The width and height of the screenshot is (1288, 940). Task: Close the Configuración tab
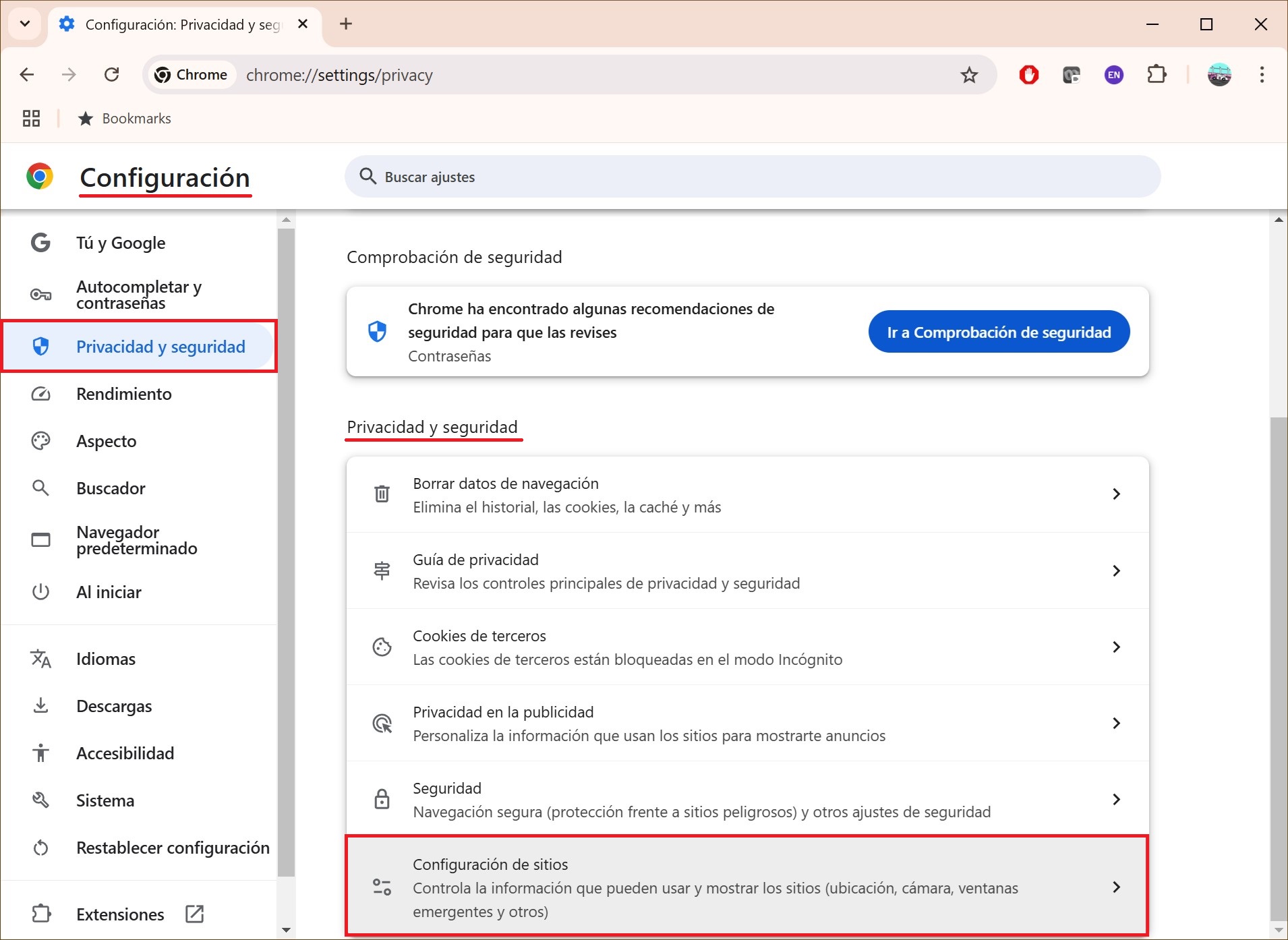tap(303, 24)
